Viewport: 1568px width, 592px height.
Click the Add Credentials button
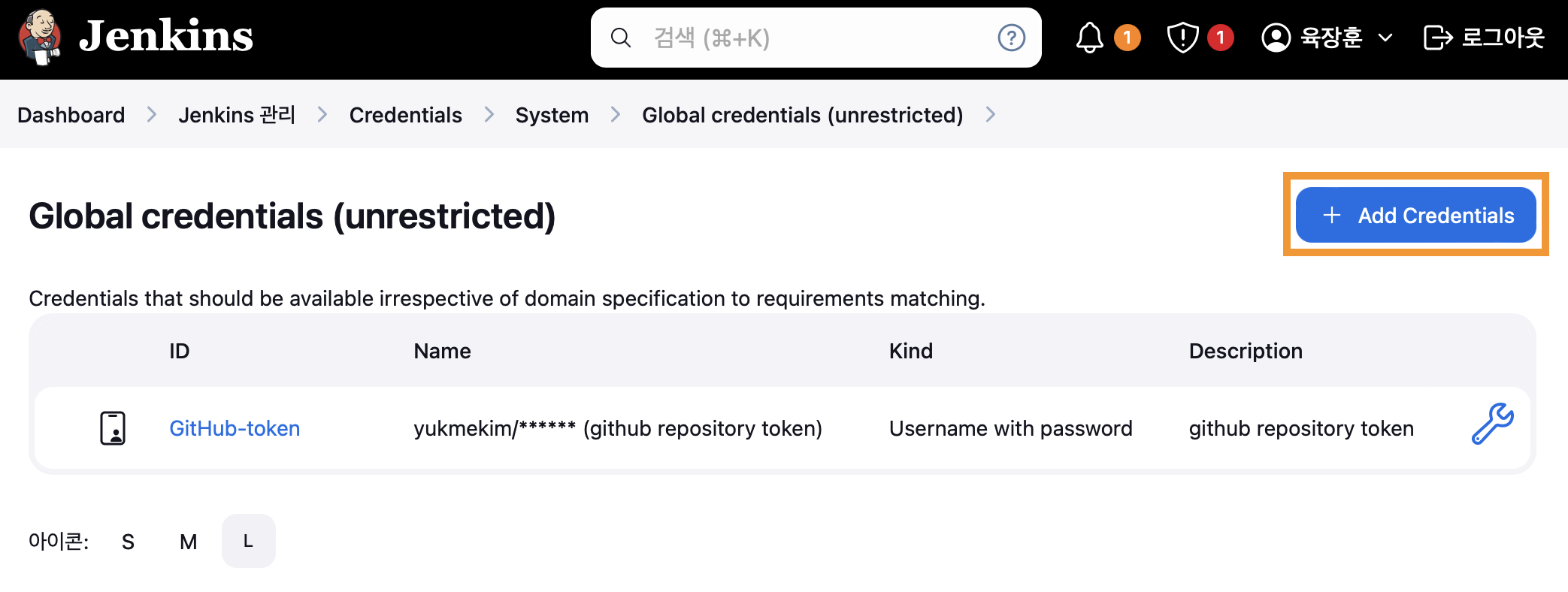[x=1415, y=216]
